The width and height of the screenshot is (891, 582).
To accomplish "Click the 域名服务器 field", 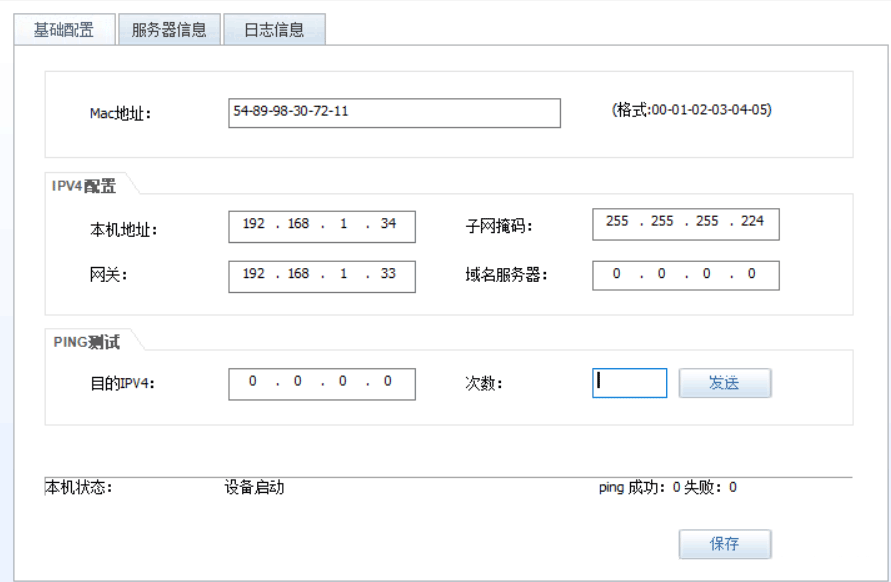I will pos(685,276).
